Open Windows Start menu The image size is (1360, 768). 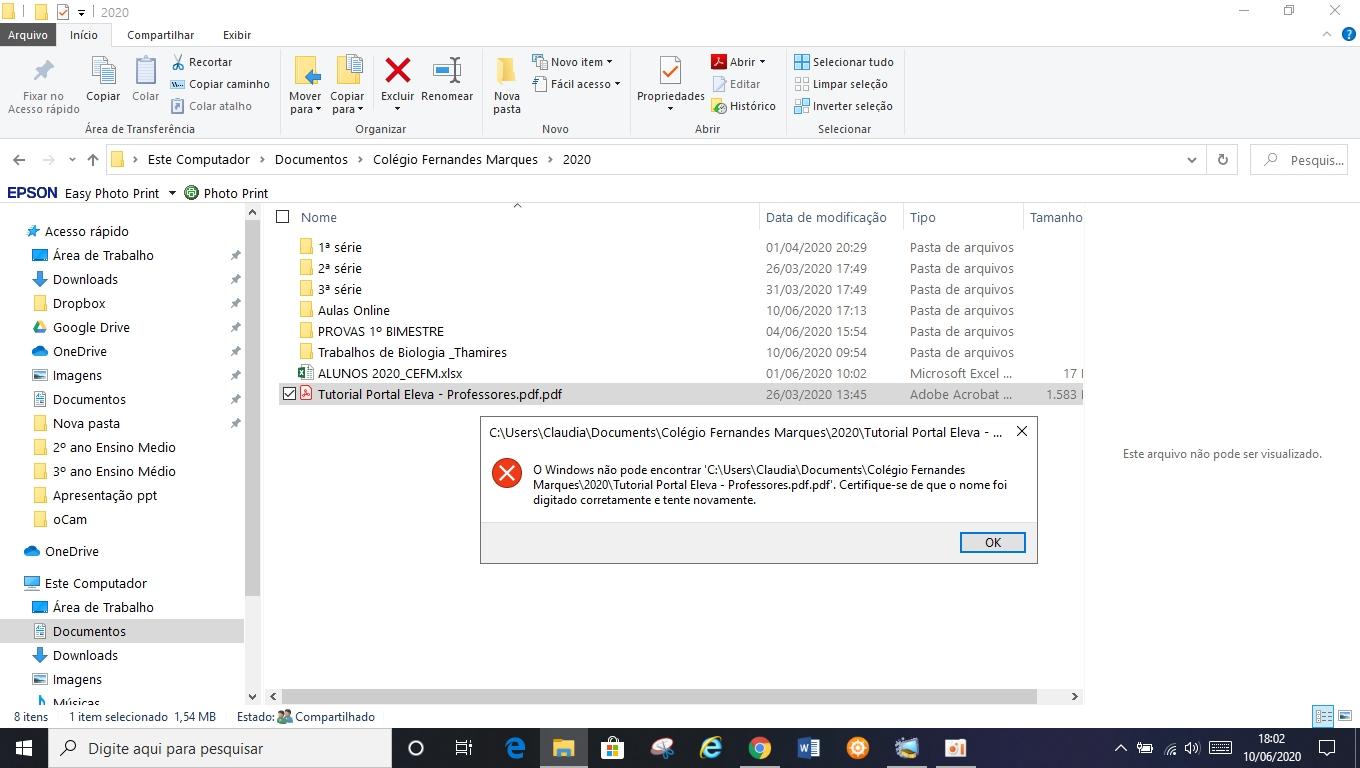(x=24, y=748)
